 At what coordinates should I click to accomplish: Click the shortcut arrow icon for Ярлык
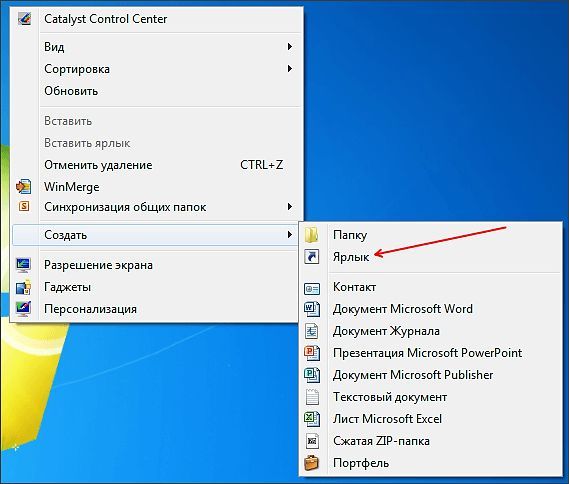pyautogui.click(x=312, y=257)
